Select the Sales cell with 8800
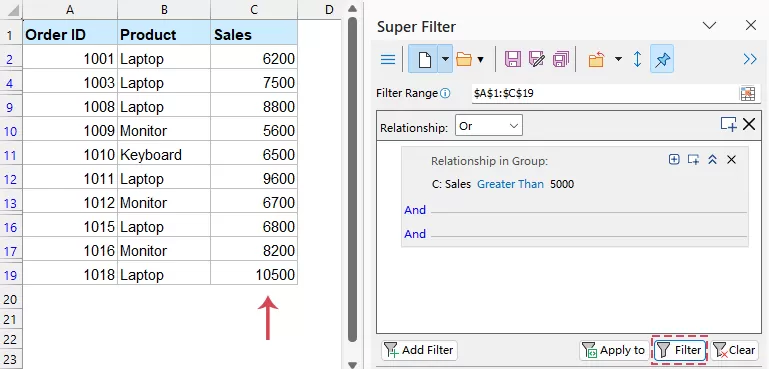This screenshot has width=769, height=369. pos(254,106)
